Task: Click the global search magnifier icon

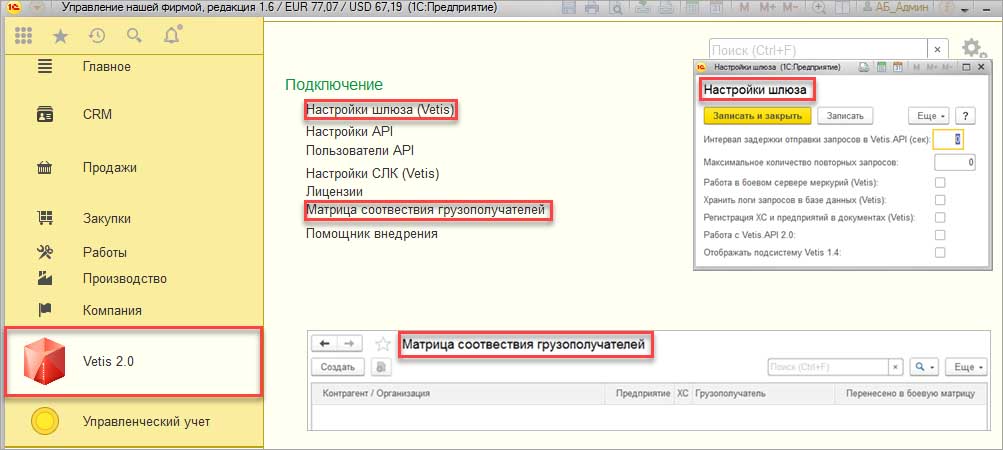Action: click(134, 35)
